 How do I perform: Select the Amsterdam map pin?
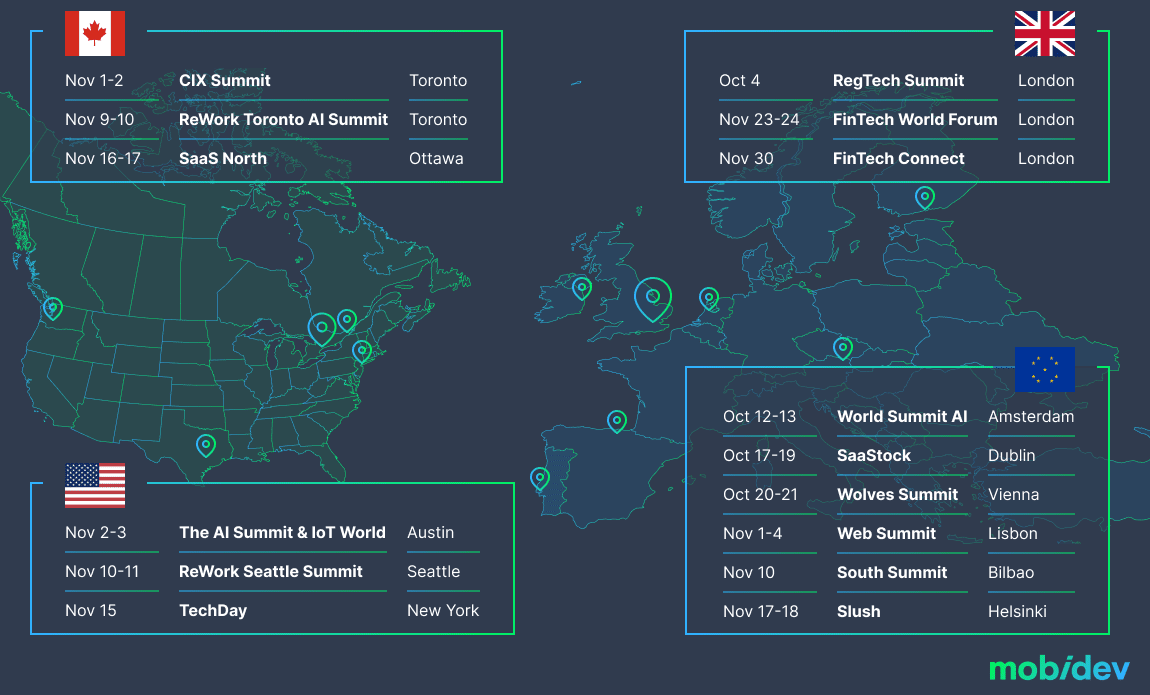(x=708, y=298)
